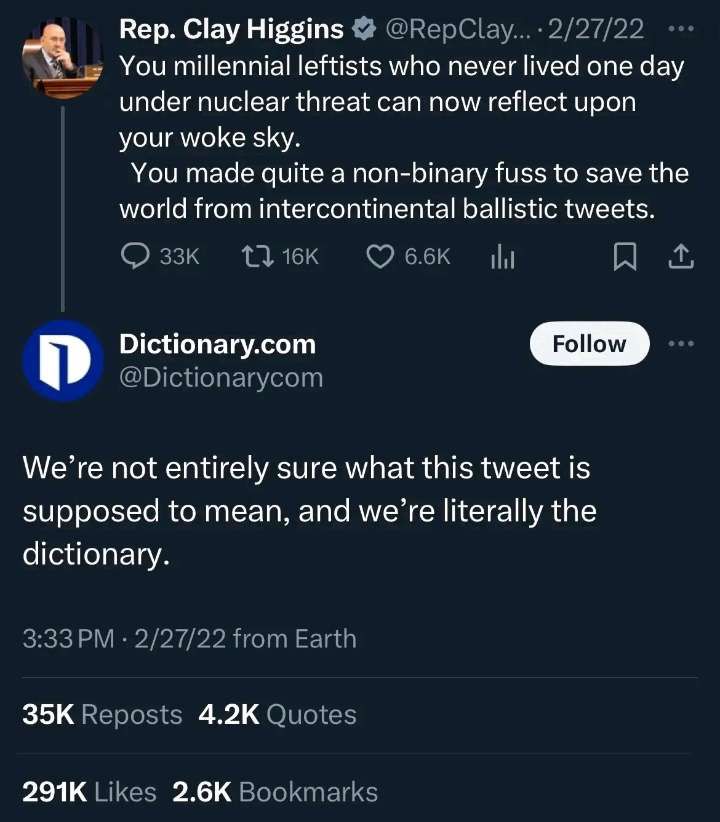This screenshot has height=822, width=720.
Task: Like the Clay Higgins tweet
Action: coord(380,257)
